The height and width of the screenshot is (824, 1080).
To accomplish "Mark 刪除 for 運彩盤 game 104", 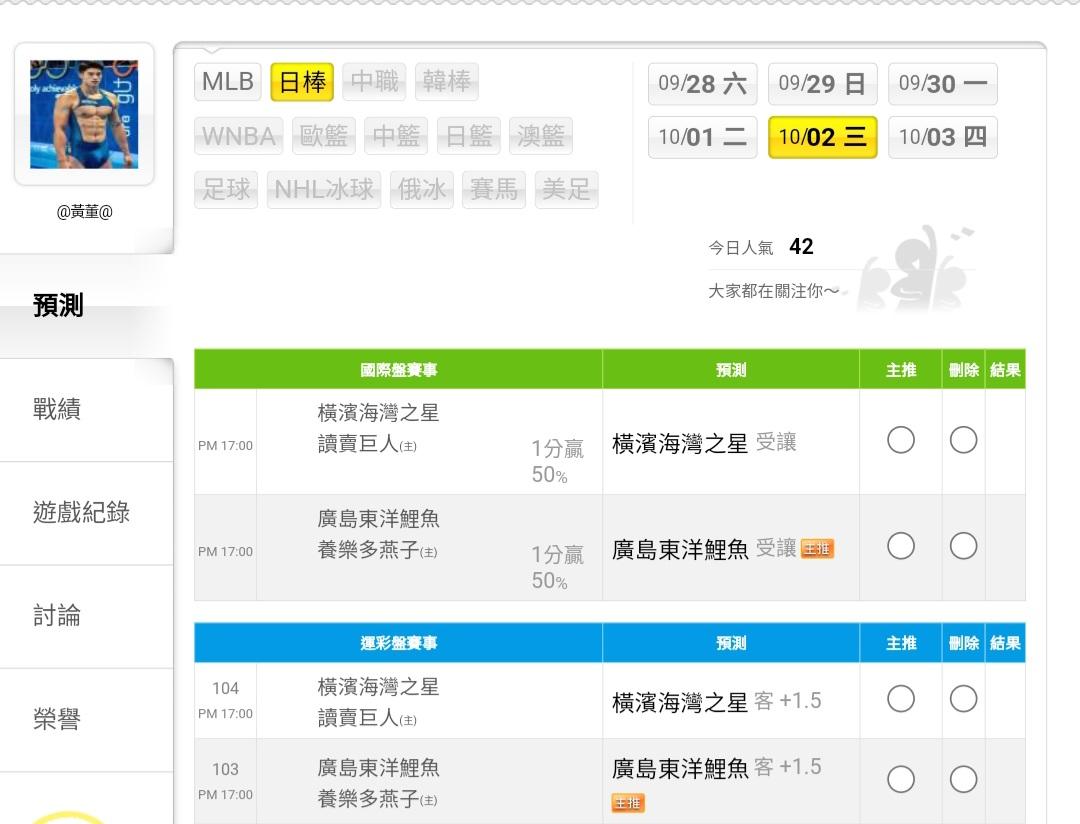I will [x=964, y=699].
